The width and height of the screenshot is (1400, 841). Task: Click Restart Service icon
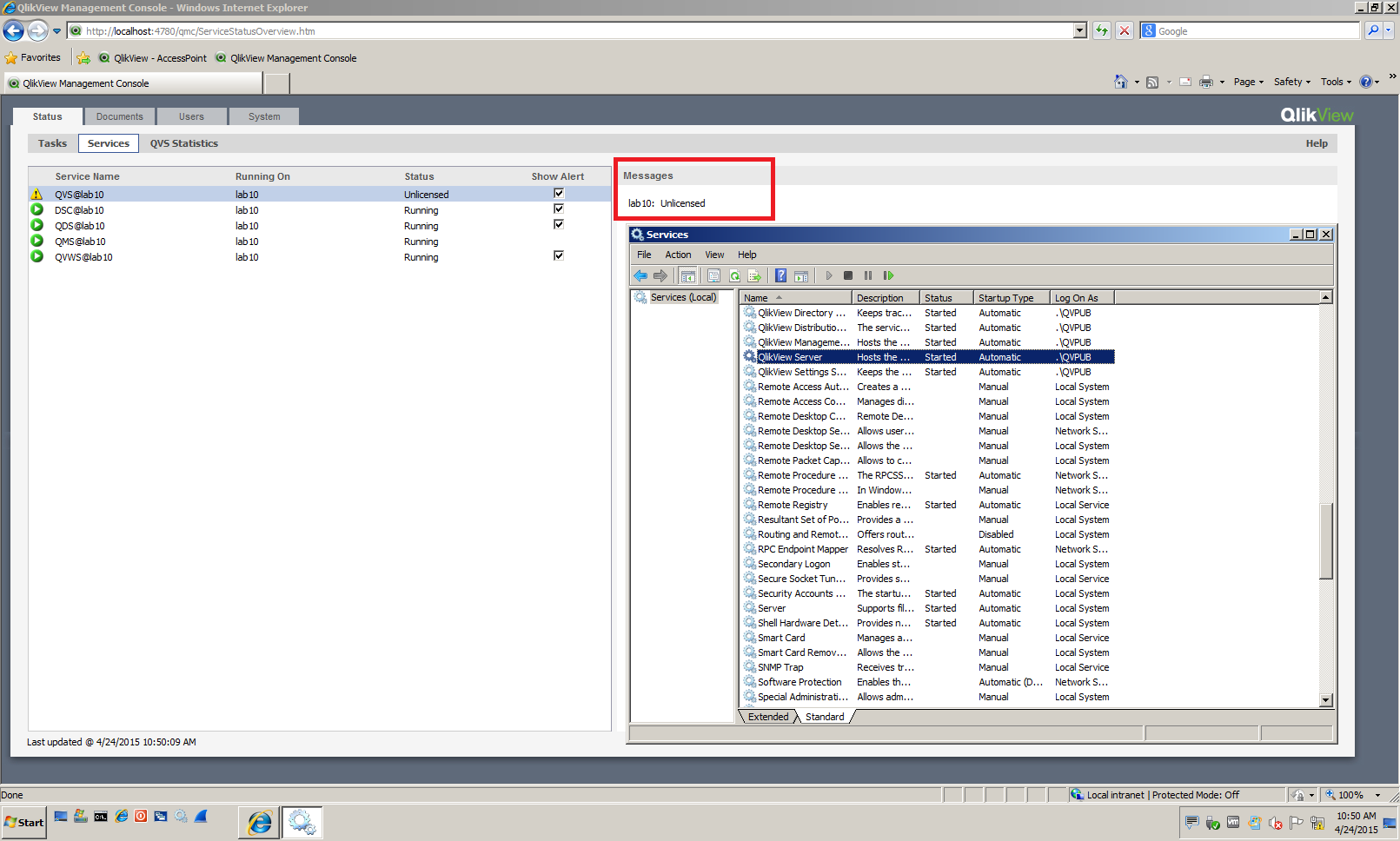click(888, 276)
